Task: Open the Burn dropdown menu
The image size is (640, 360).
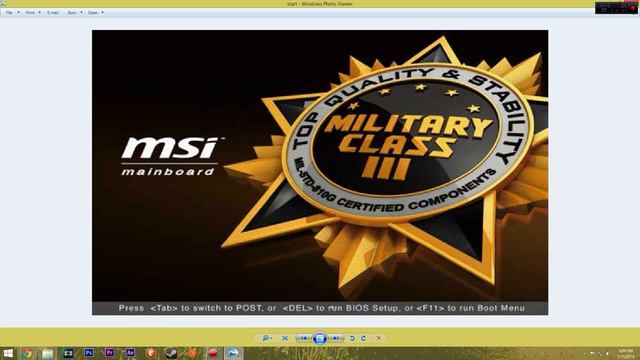Action: click(75, 13)
